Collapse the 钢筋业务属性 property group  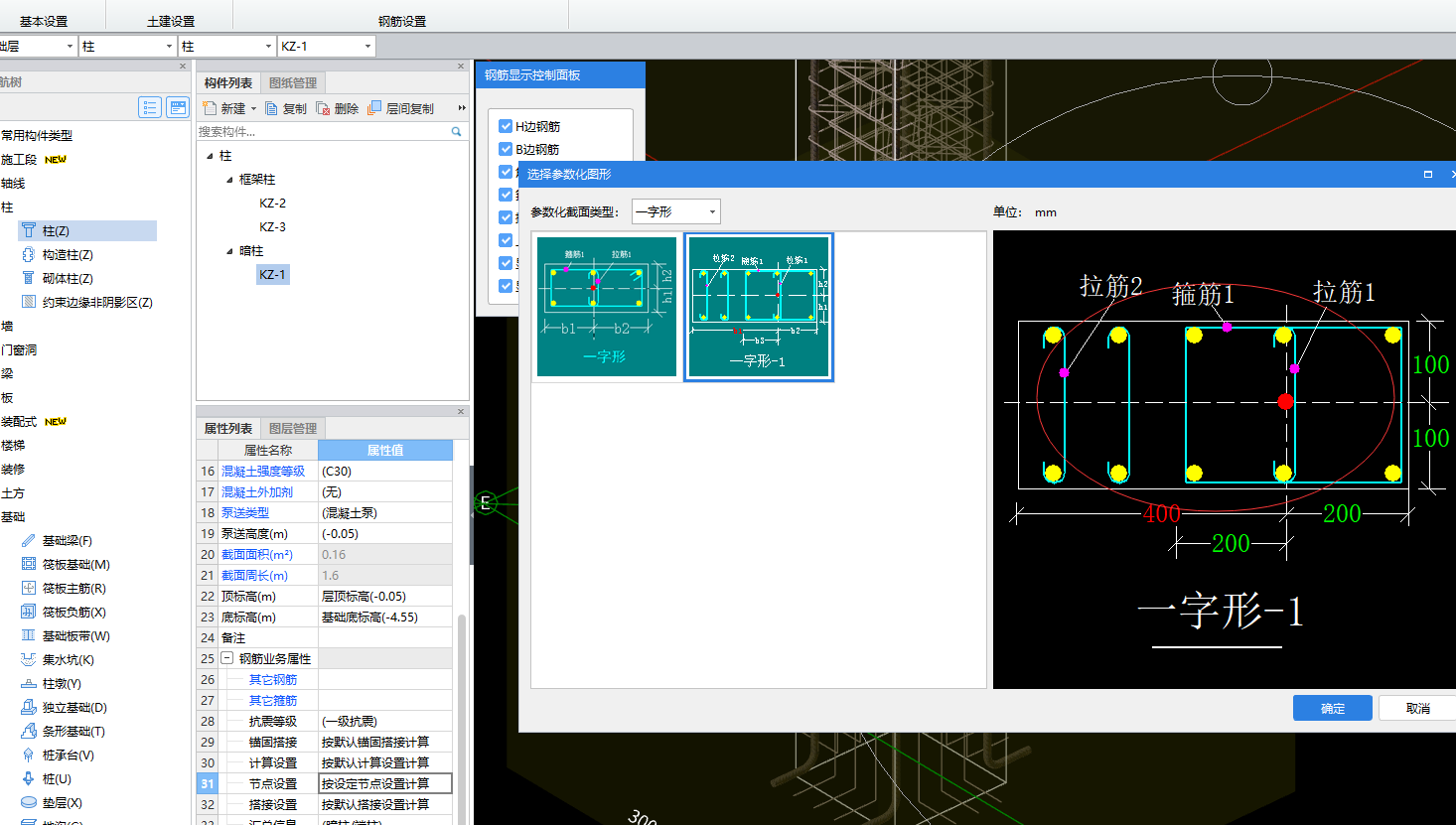pyautogui.click(x=226, y=658)
